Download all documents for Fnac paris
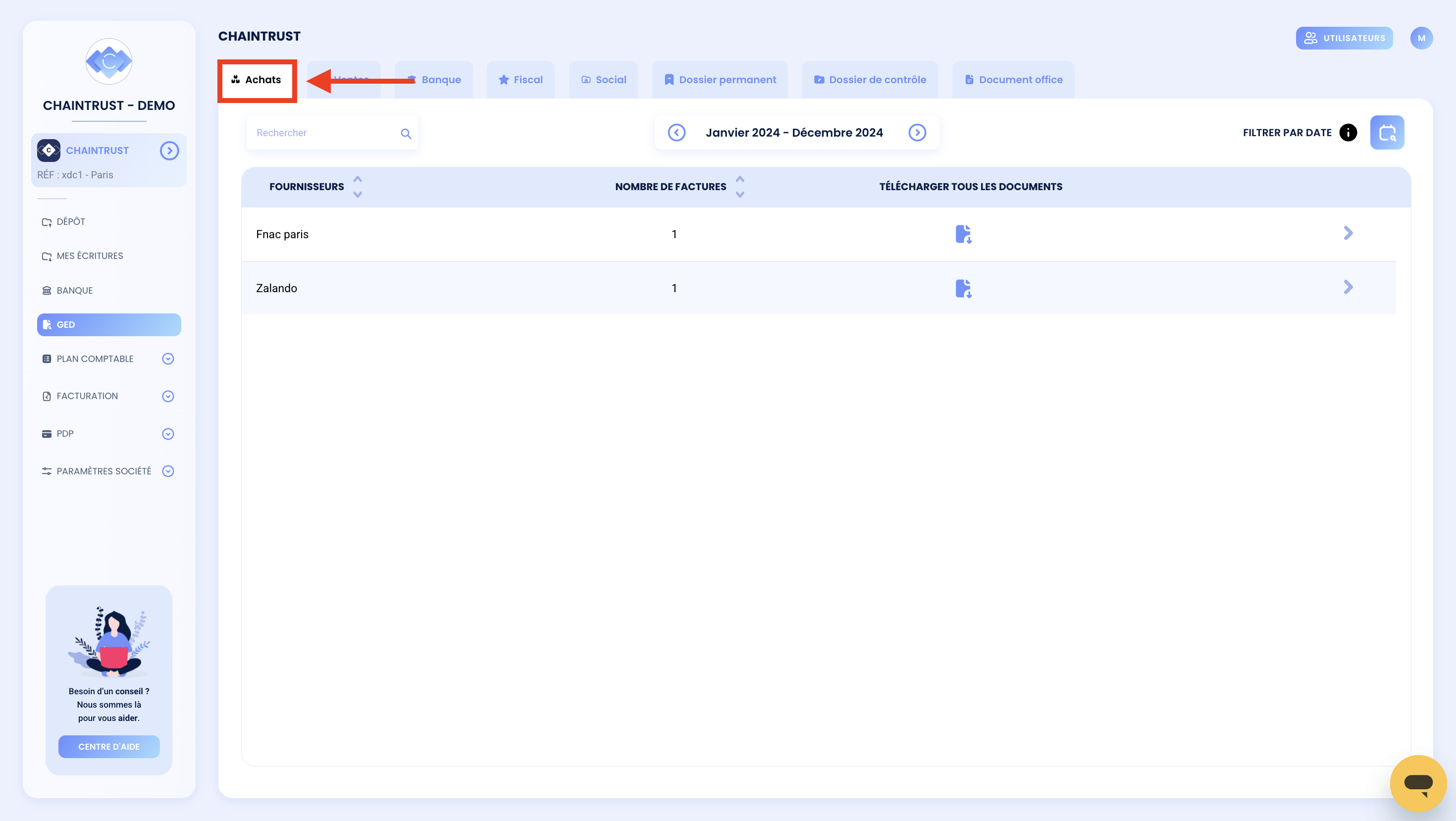Viewport: 1456px width, 821px height. [963, 234]
